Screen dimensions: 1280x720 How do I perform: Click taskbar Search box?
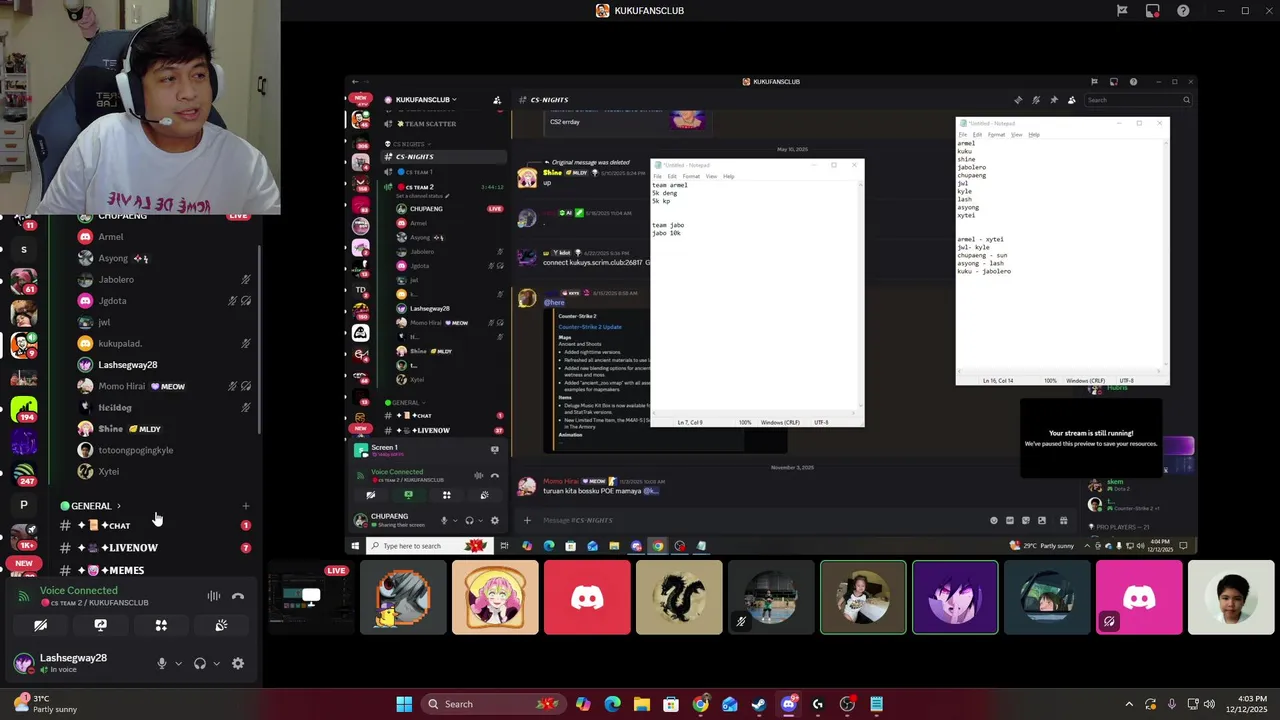pyautogui.click(x=492, y=704)
